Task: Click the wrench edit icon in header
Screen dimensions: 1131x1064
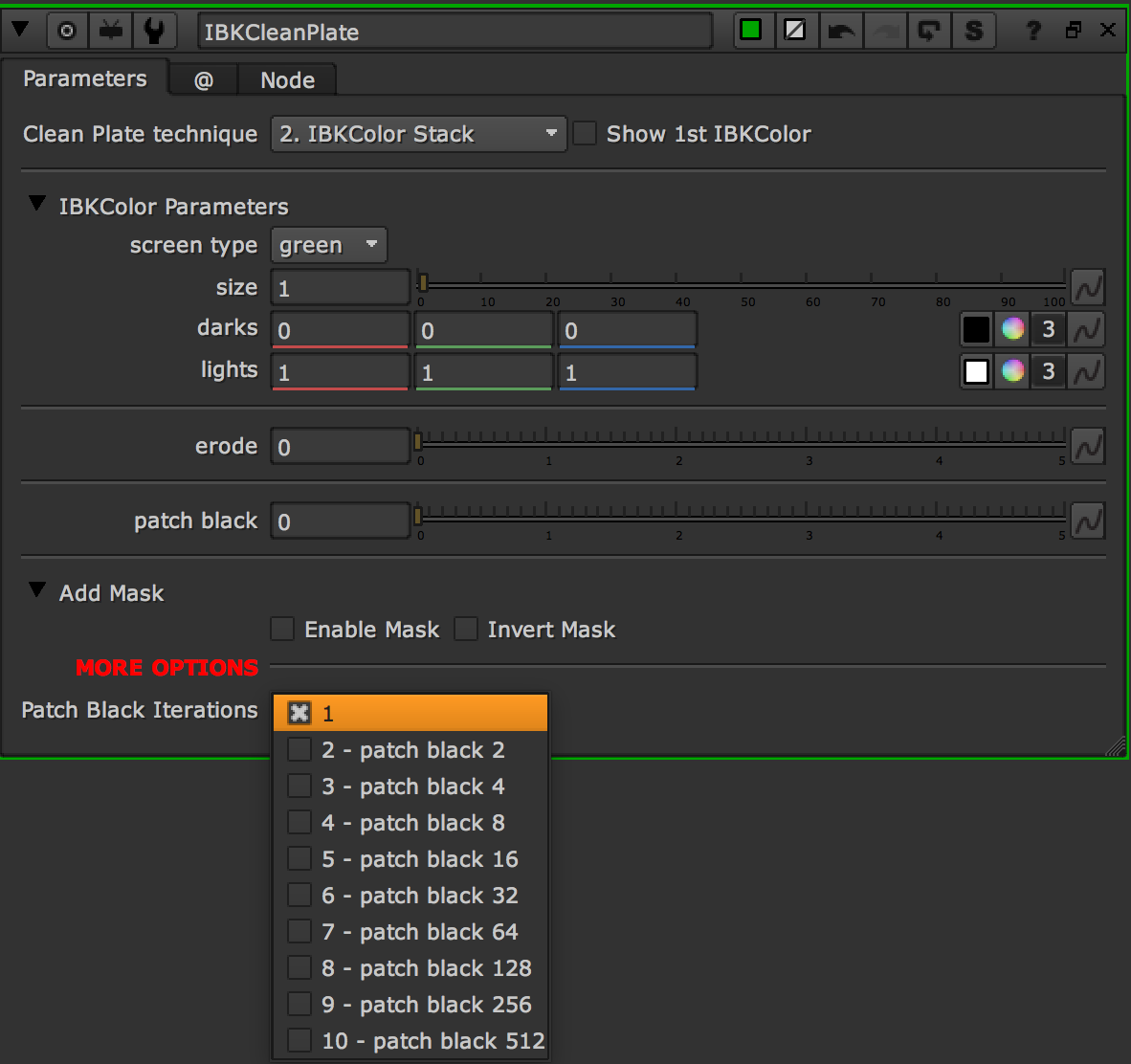Action: (153, 31)
